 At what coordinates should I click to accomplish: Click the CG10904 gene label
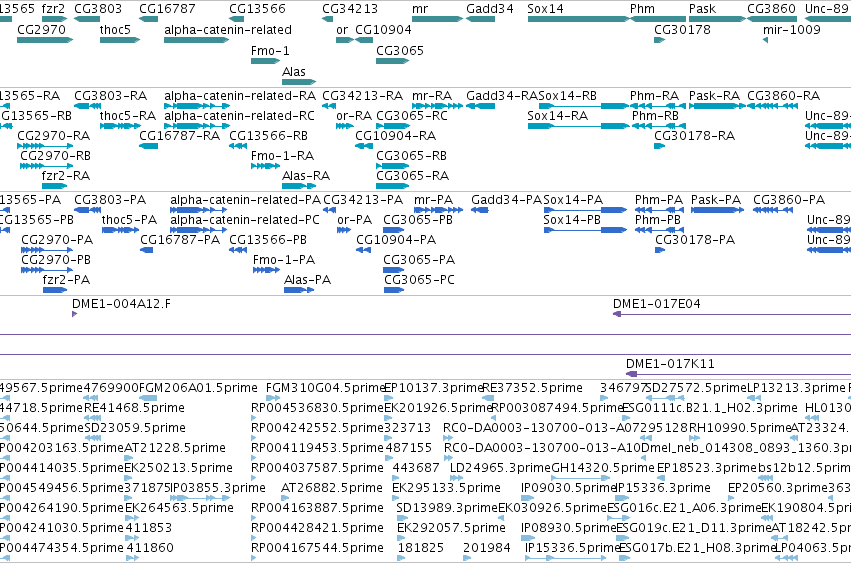[383, 30]
